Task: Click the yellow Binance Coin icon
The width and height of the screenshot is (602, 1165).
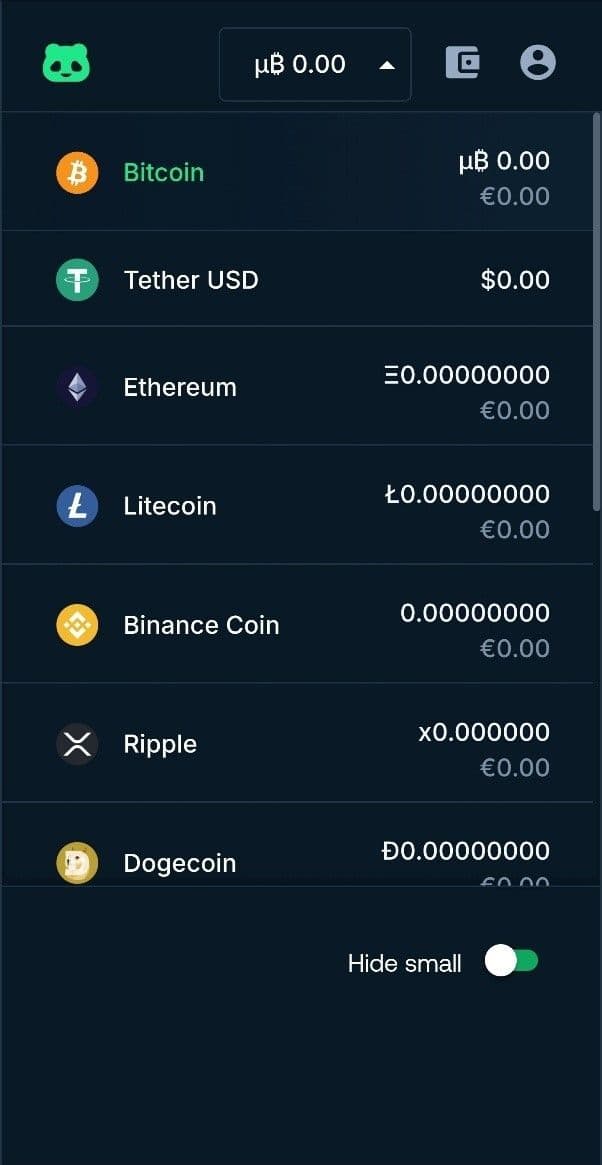Action: point(77,625)
